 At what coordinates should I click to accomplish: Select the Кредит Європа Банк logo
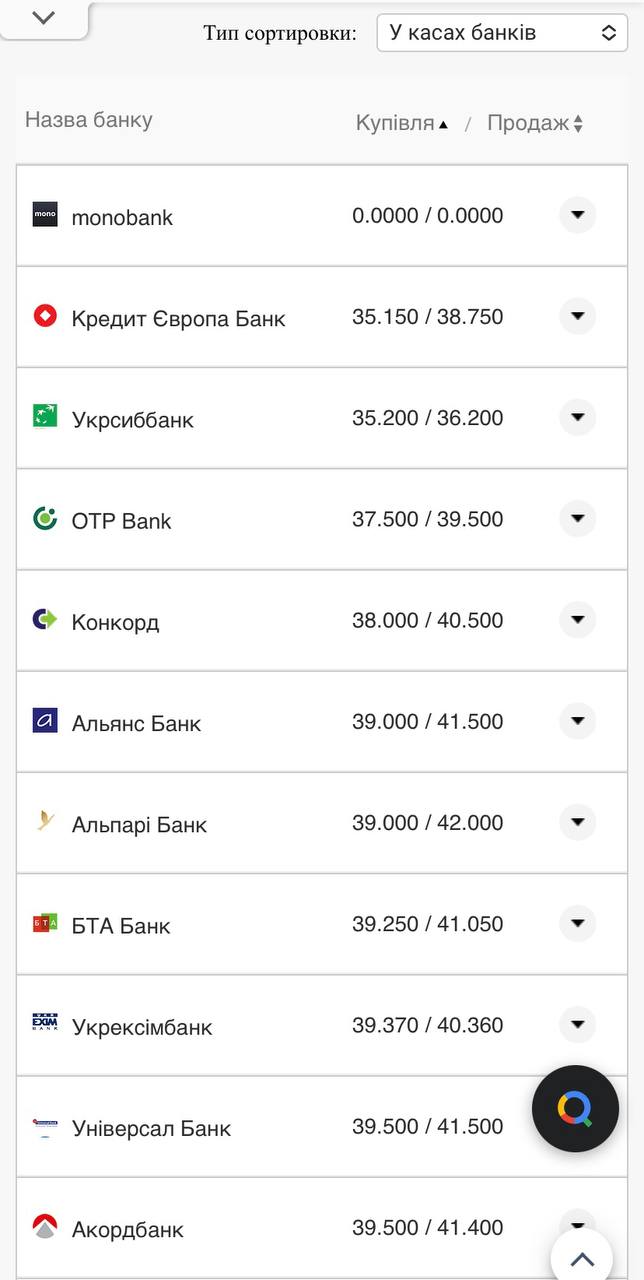point(44,316)
